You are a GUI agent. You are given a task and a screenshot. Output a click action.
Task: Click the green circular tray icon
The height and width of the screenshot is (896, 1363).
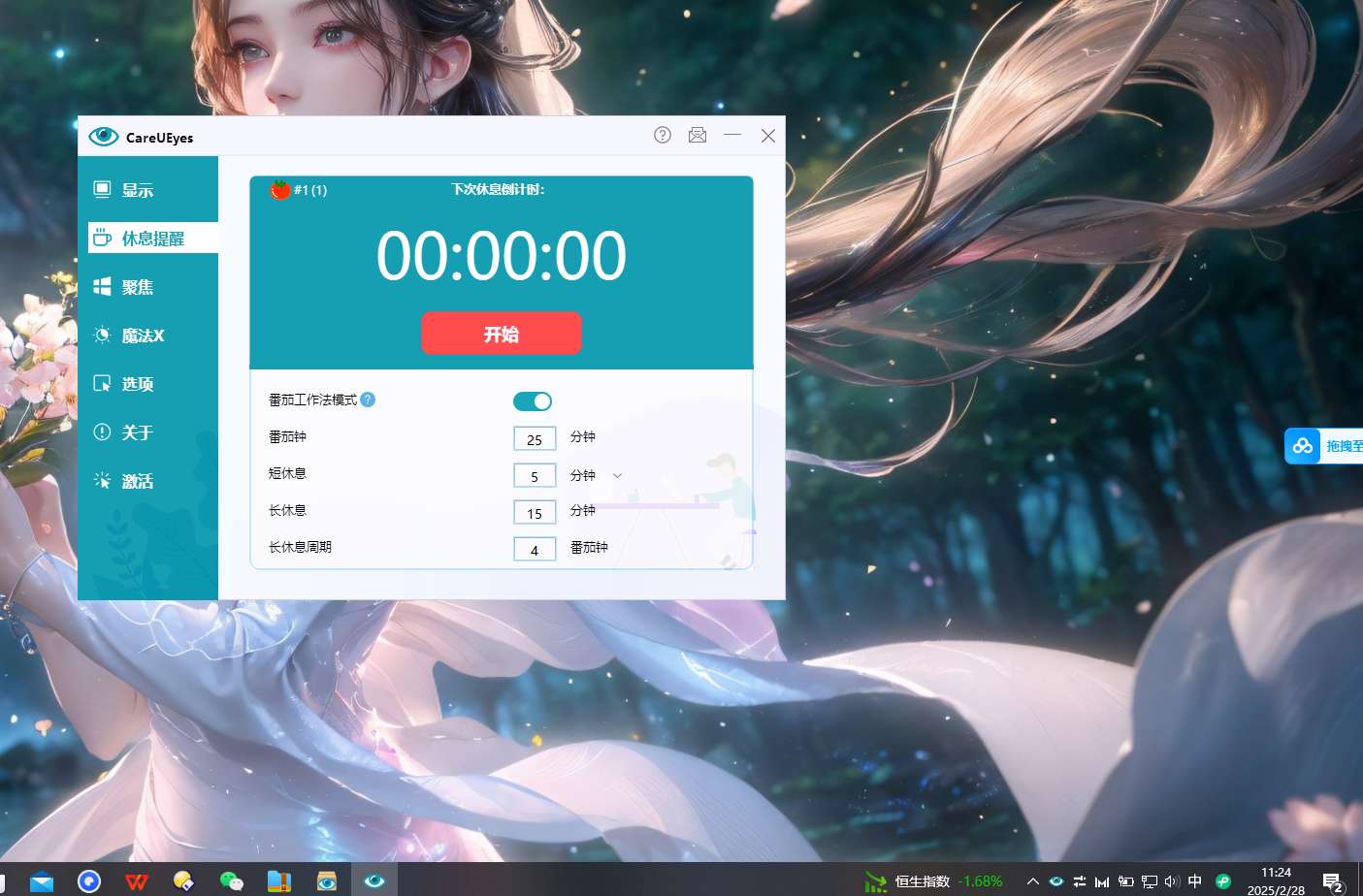tap(1223, 881)
